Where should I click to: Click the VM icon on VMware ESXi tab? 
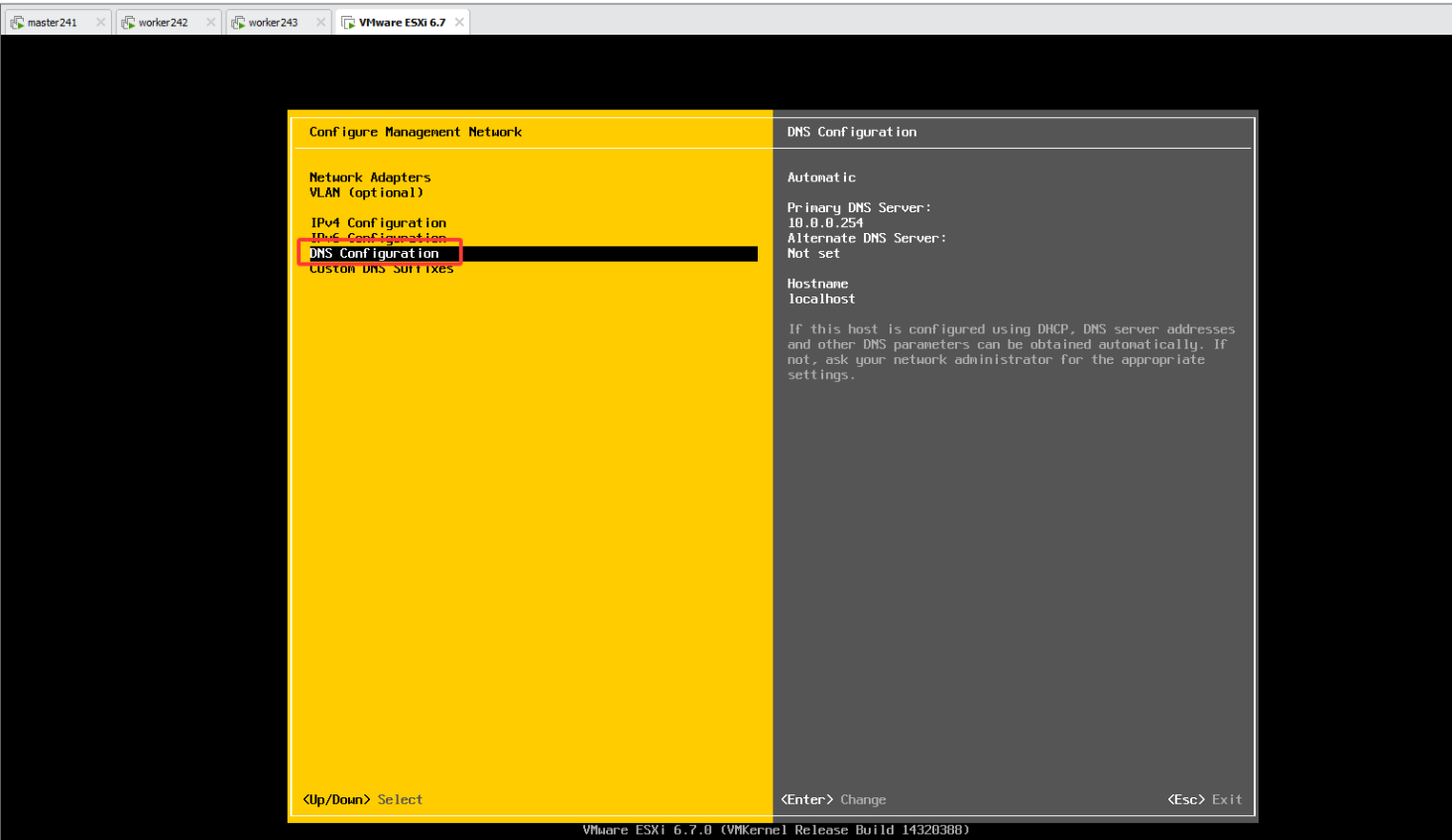[x=348, y=22]
